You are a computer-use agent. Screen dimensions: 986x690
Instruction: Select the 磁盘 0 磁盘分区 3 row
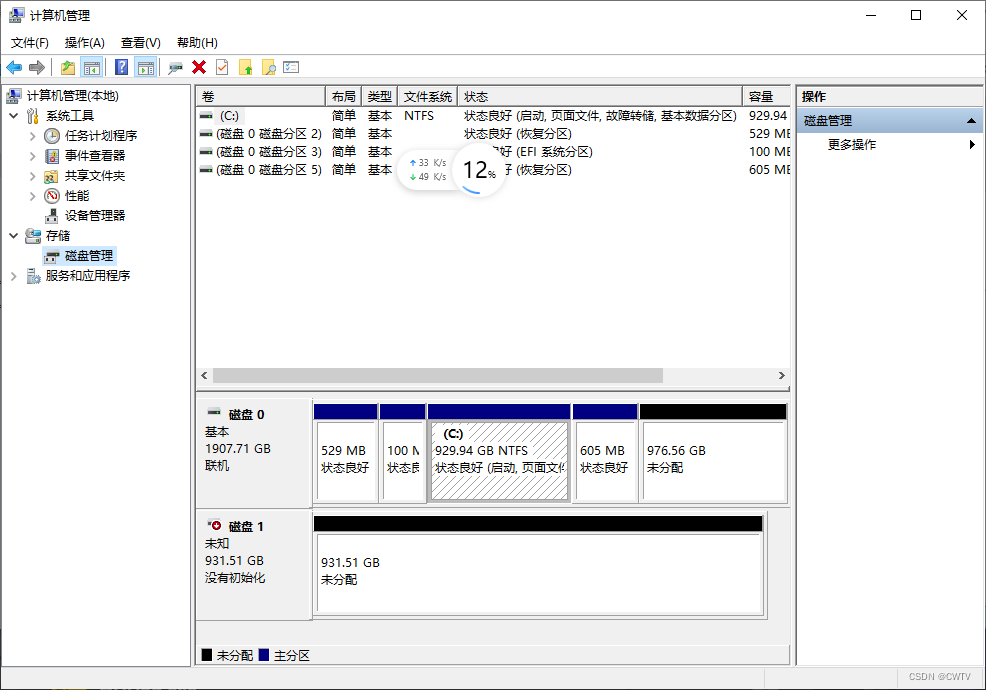(x=494, y=152)
